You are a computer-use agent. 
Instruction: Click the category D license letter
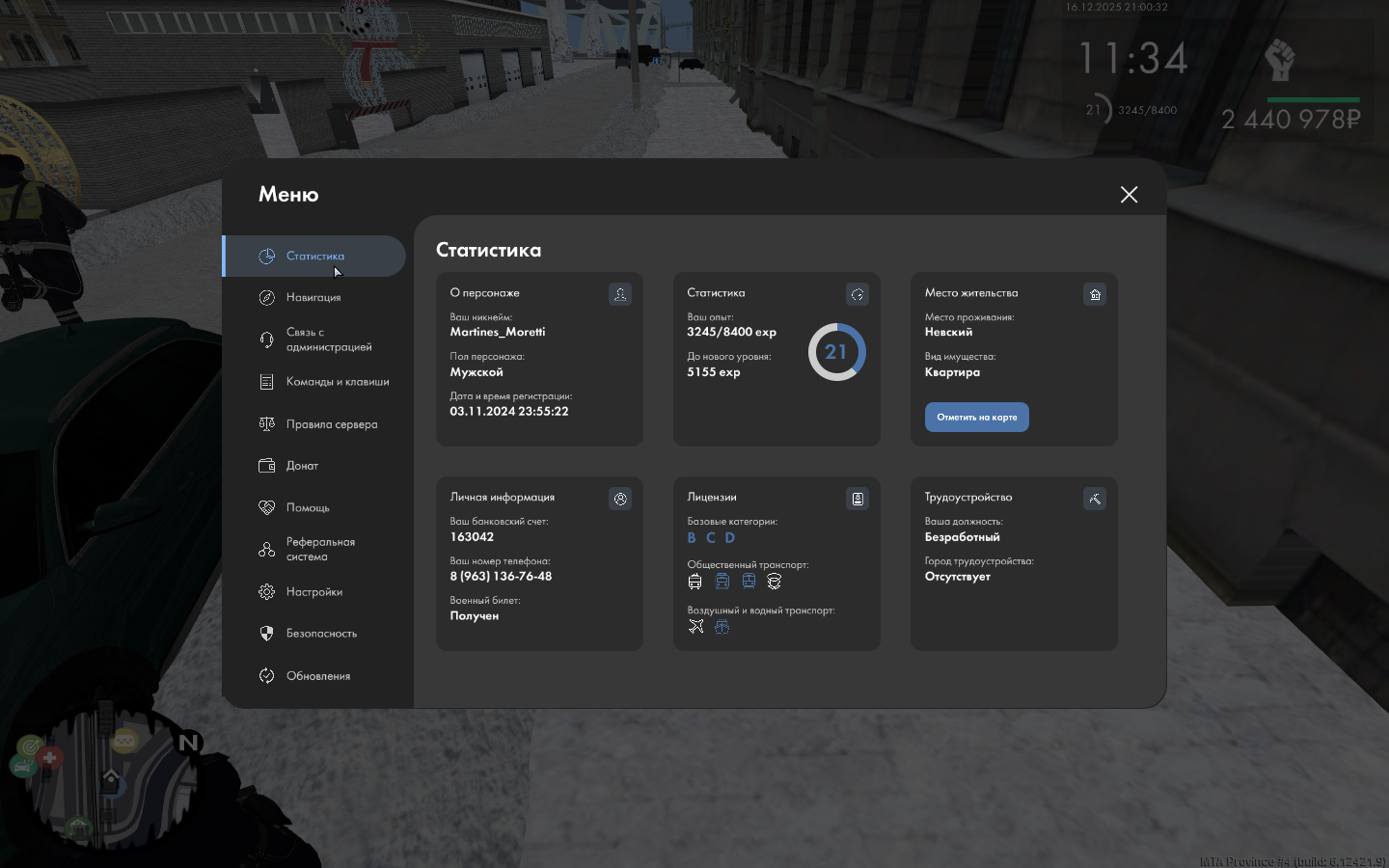point(730,538)
